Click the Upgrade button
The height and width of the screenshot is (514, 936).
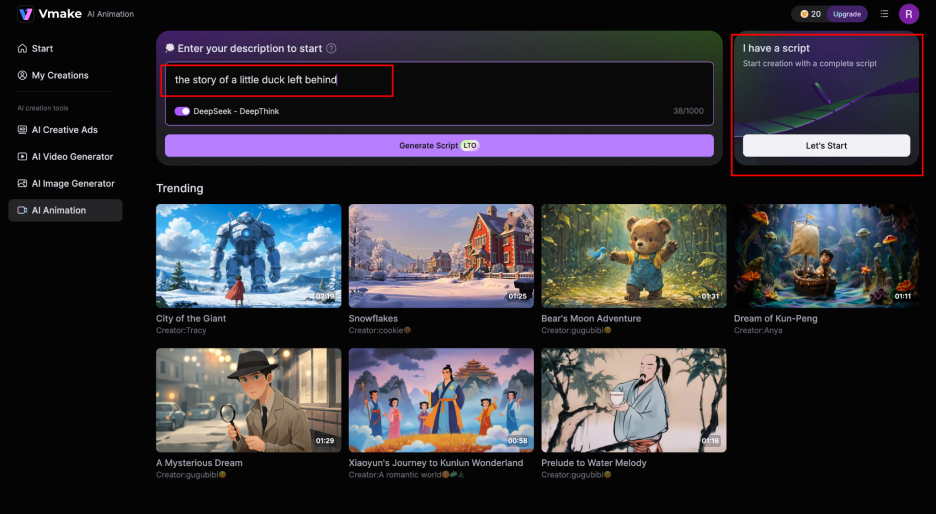[847, 14]
